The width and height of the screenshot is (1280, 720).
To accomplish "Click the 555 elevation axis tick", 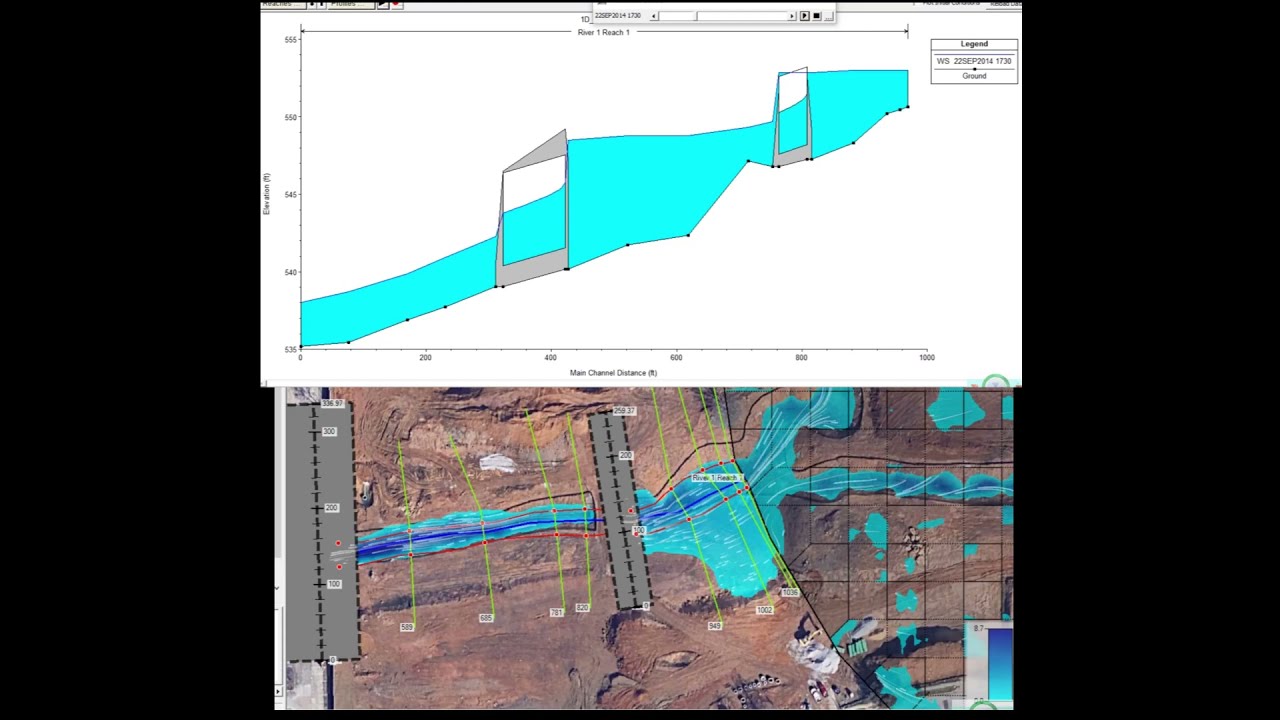I will pyautogui.click(x=291, y=40).
